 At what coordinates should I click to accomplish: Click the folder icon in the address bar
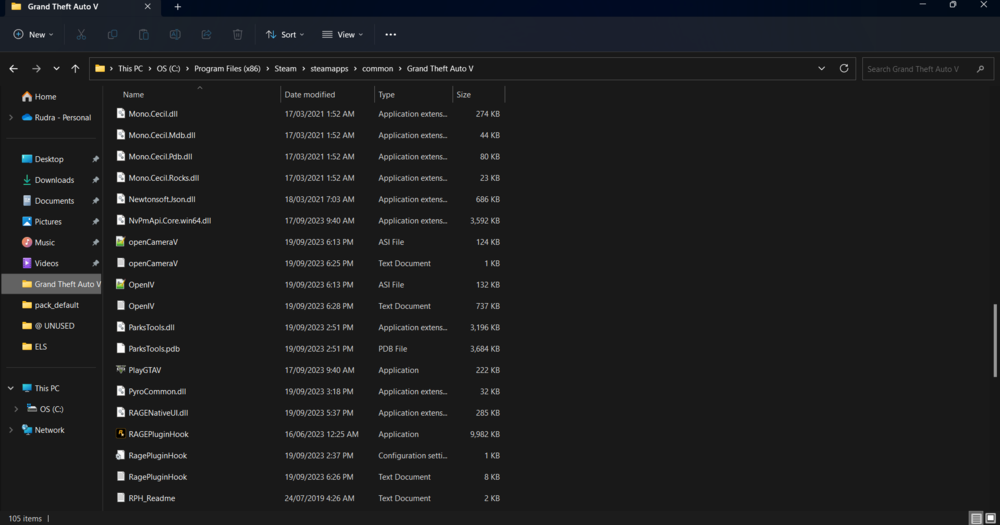pyautogui.click(x=100, y=68)
